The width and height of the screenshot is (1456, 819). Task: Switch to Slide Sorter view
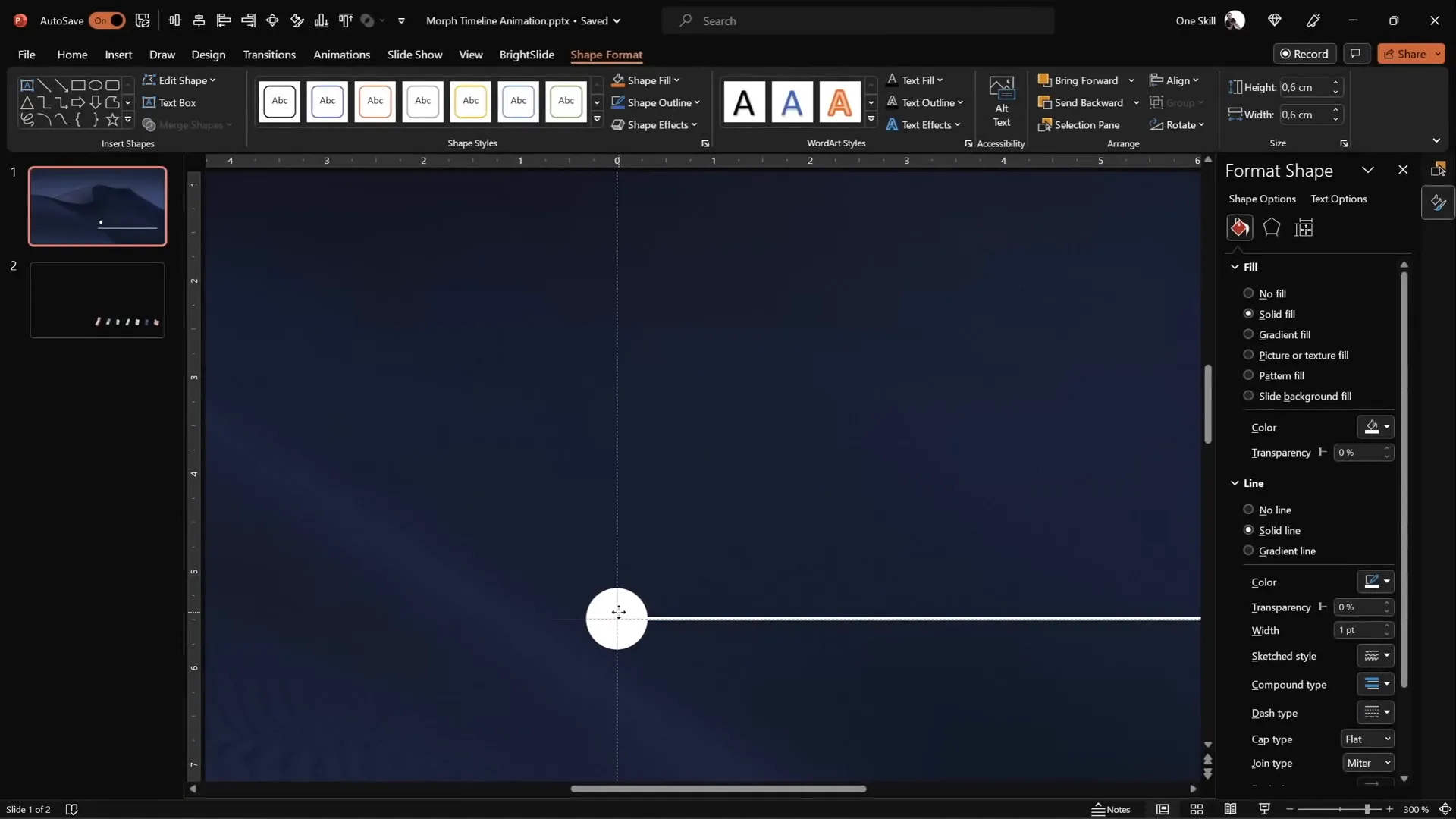tap(1197, 809)
